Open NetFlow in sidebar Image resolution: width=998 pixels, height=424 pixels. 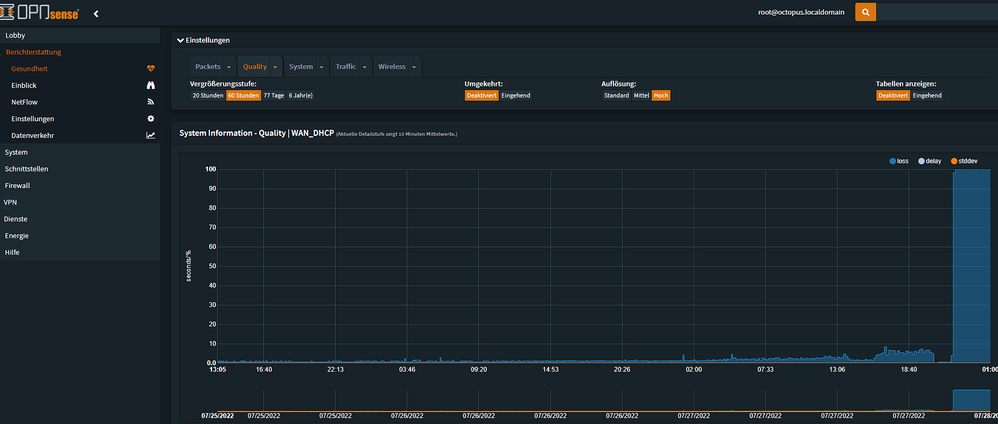coord(80,102)
